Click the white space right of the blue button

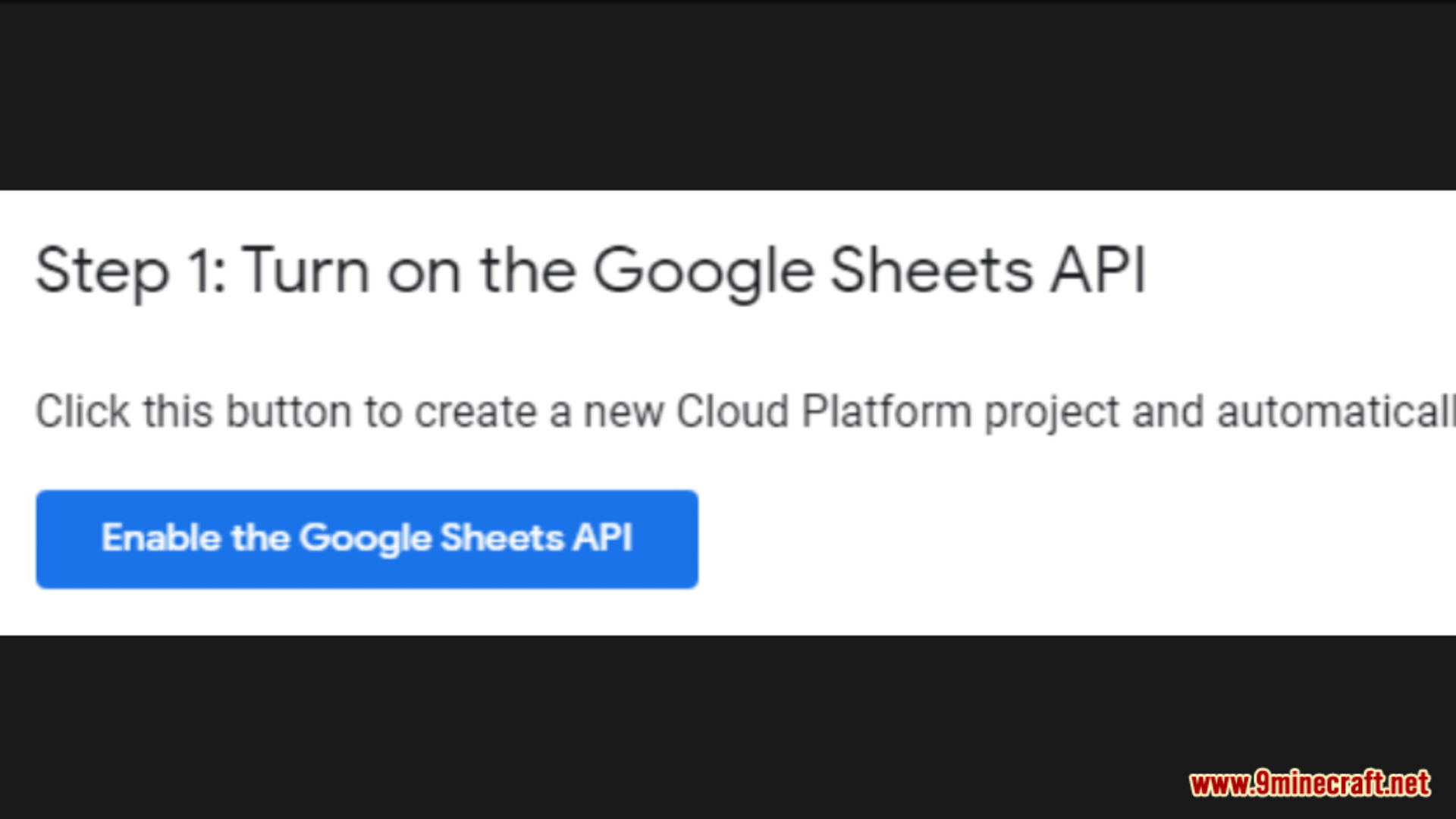(x=1077, y=539)
